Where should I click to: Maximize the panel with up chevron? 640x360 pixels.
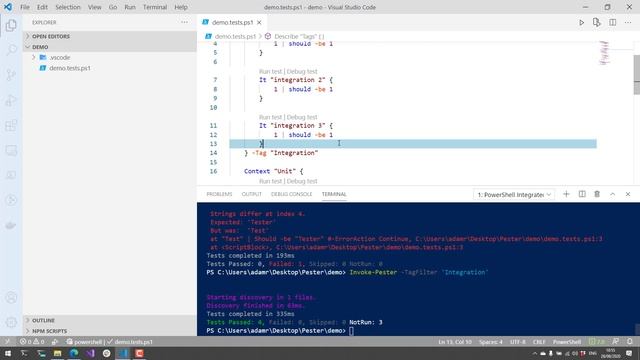[x=613, y=194]
